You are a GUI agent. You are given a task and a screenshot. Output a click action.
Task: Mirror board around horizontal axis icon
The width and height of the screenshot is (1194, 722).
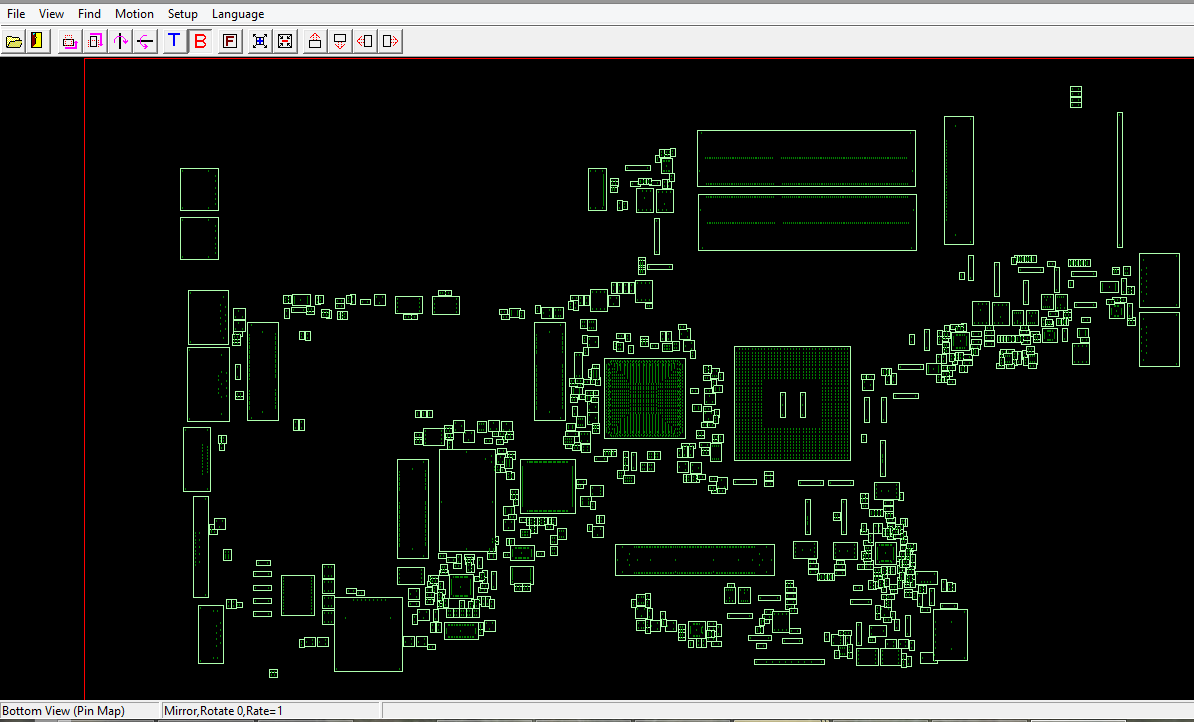pyautogui.click(x=145, y=41)
